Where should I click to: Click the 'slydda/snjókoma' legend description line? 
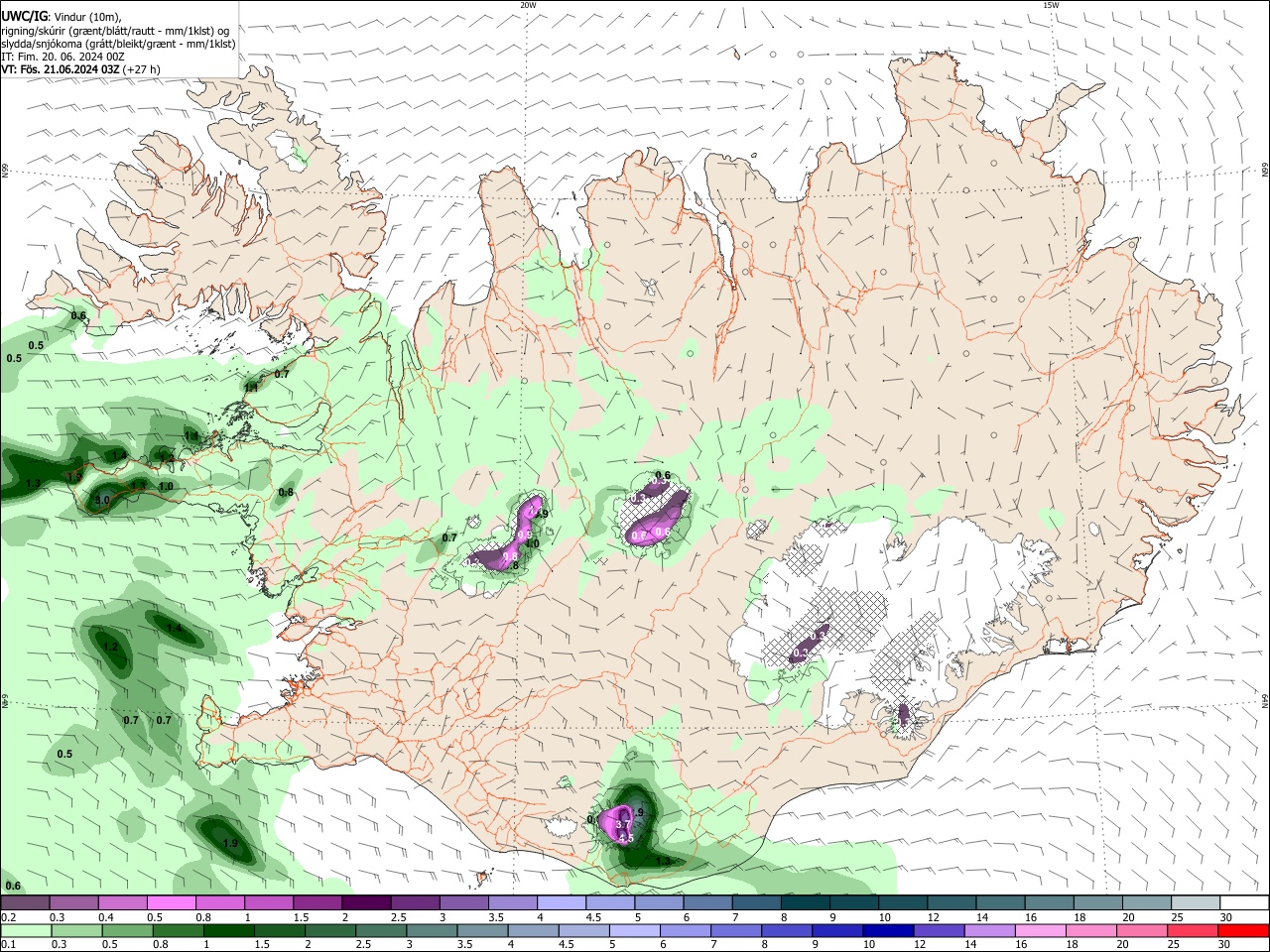[118, 44]
